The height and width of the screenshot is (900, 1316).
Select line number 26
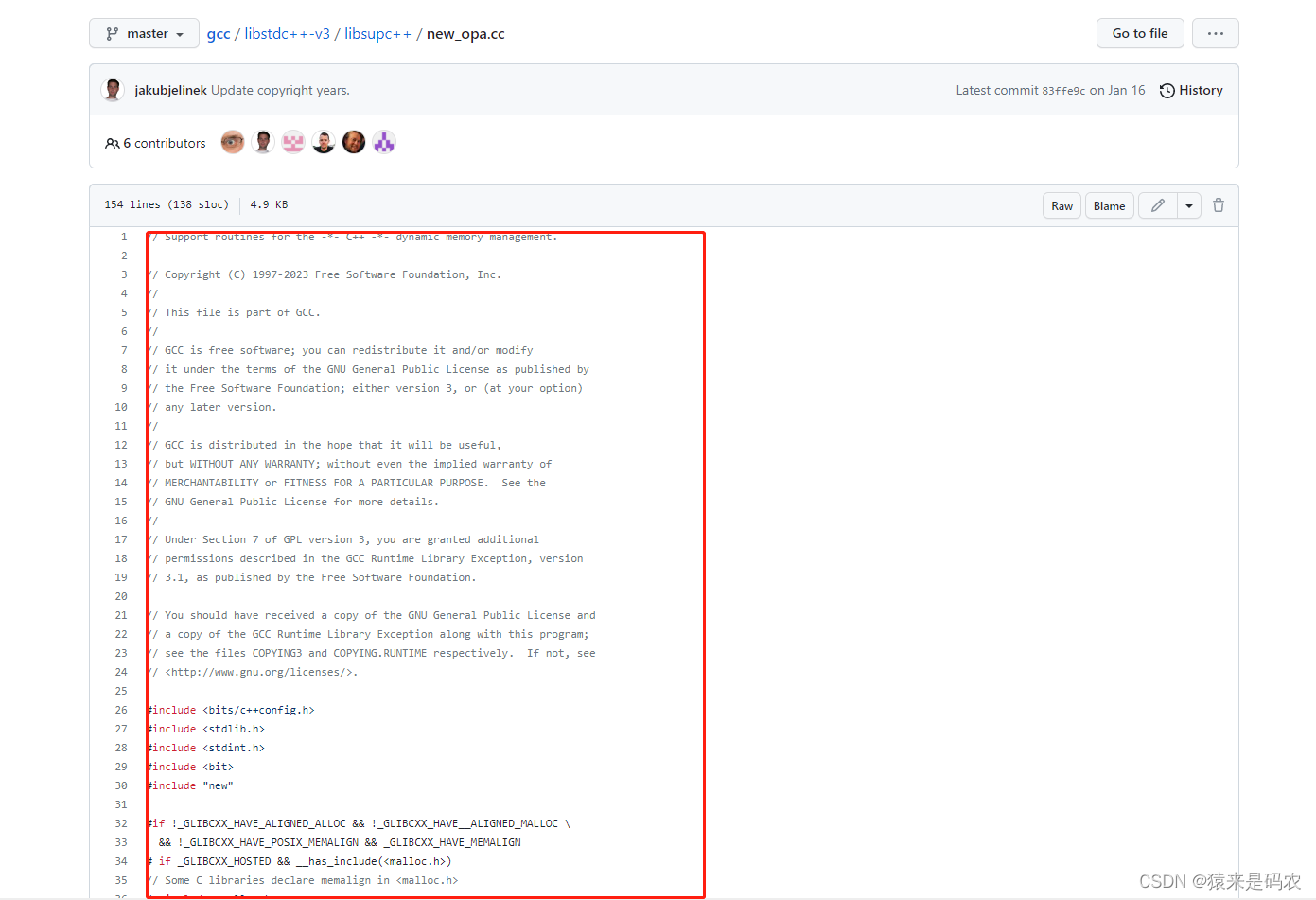pyautogui.click(x=121, y=710)
